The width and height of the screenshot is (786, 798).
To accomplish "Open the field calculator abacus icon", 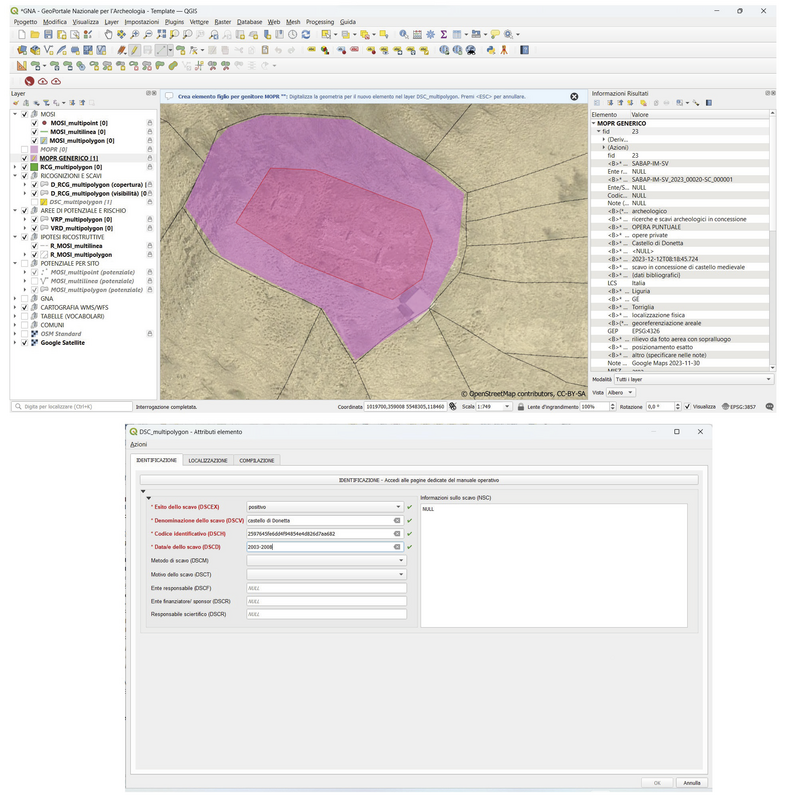I will point(417,35).
